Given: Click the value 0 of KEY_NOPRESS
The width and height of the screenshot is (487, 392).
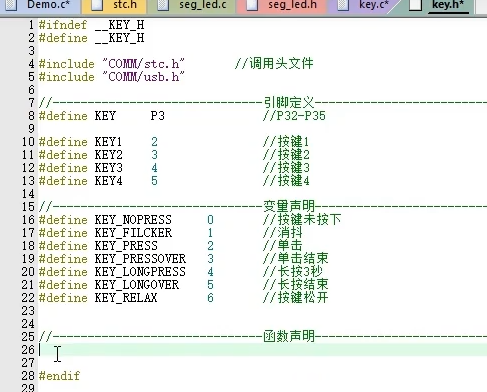Looking at the screenshot, I should (210, 220).
